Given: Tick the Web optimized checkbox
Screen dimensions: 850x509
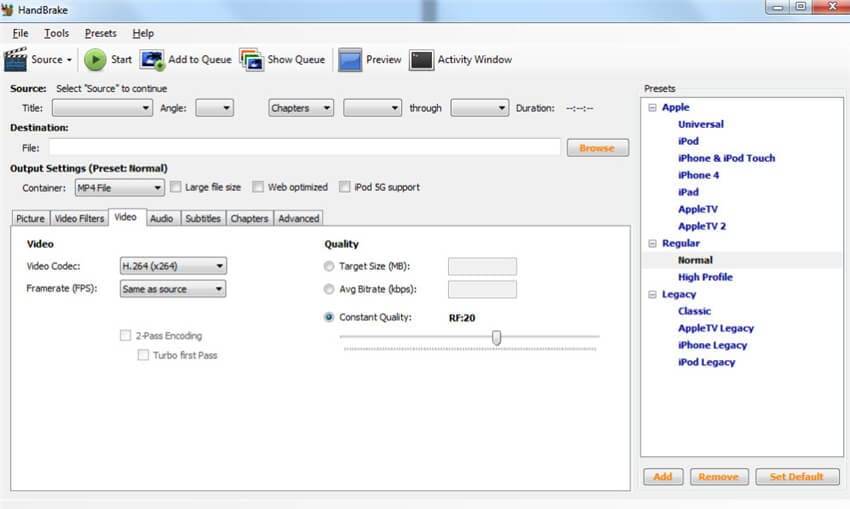Looking at the screenshot, I should [258, 187].
